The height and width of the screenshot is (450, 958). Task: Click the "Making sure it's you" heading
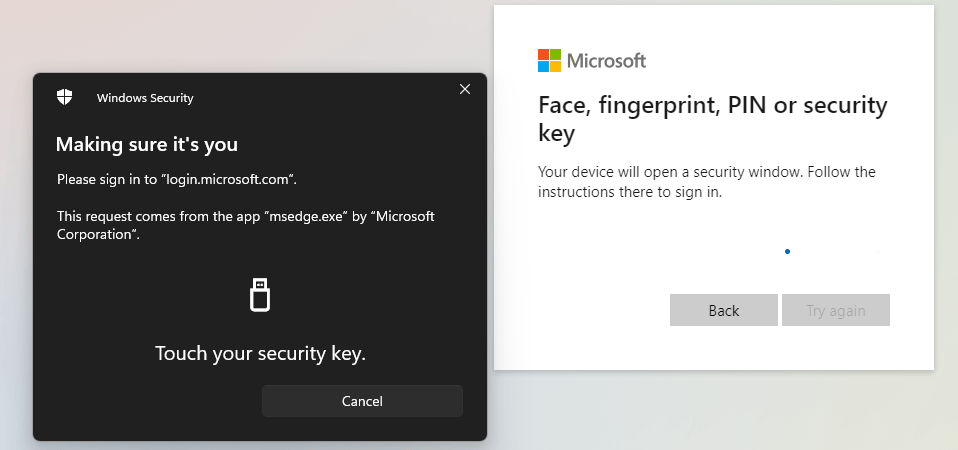coord(147,144)
